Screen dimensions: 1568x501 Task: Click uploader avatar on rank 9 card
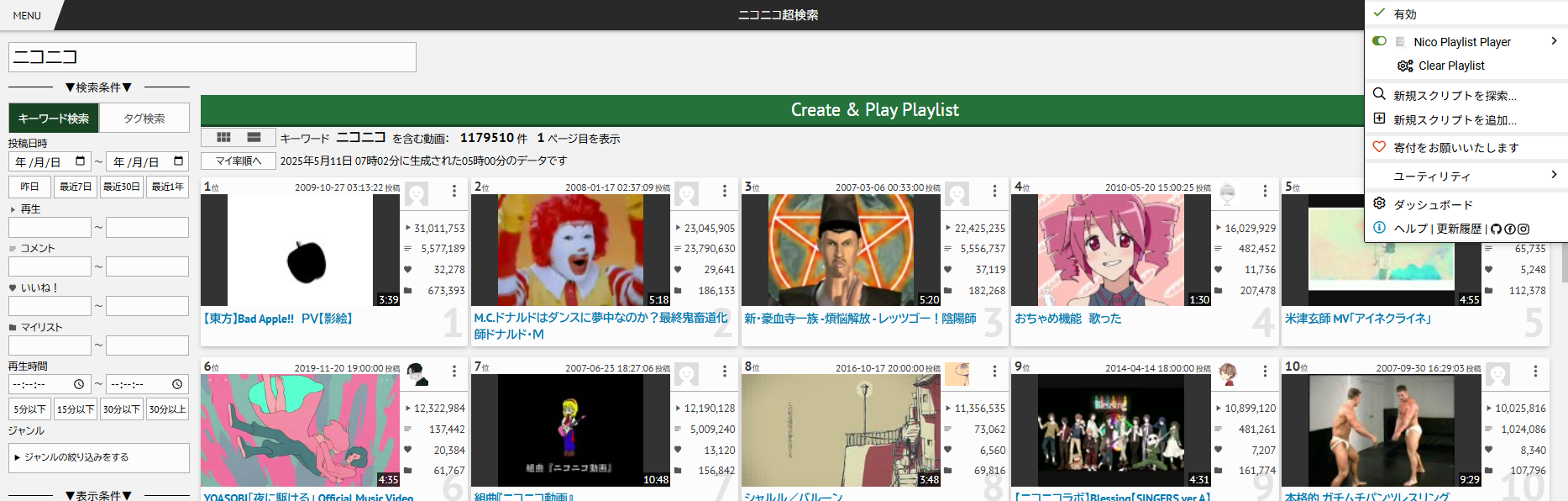coord(1228,373)
